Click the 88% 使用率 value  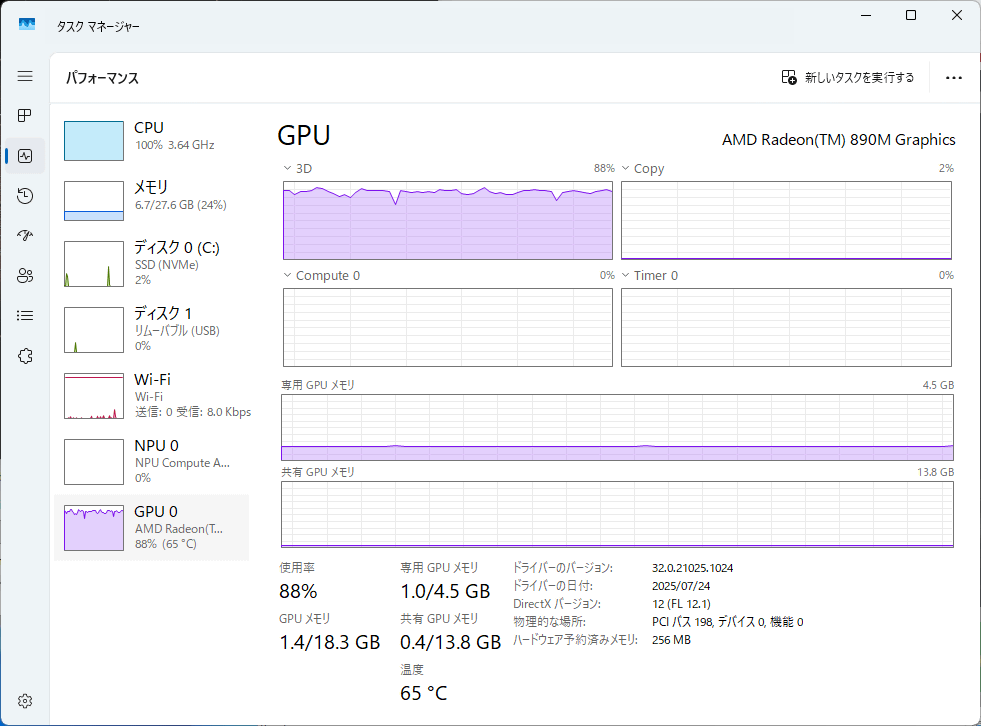298,591
